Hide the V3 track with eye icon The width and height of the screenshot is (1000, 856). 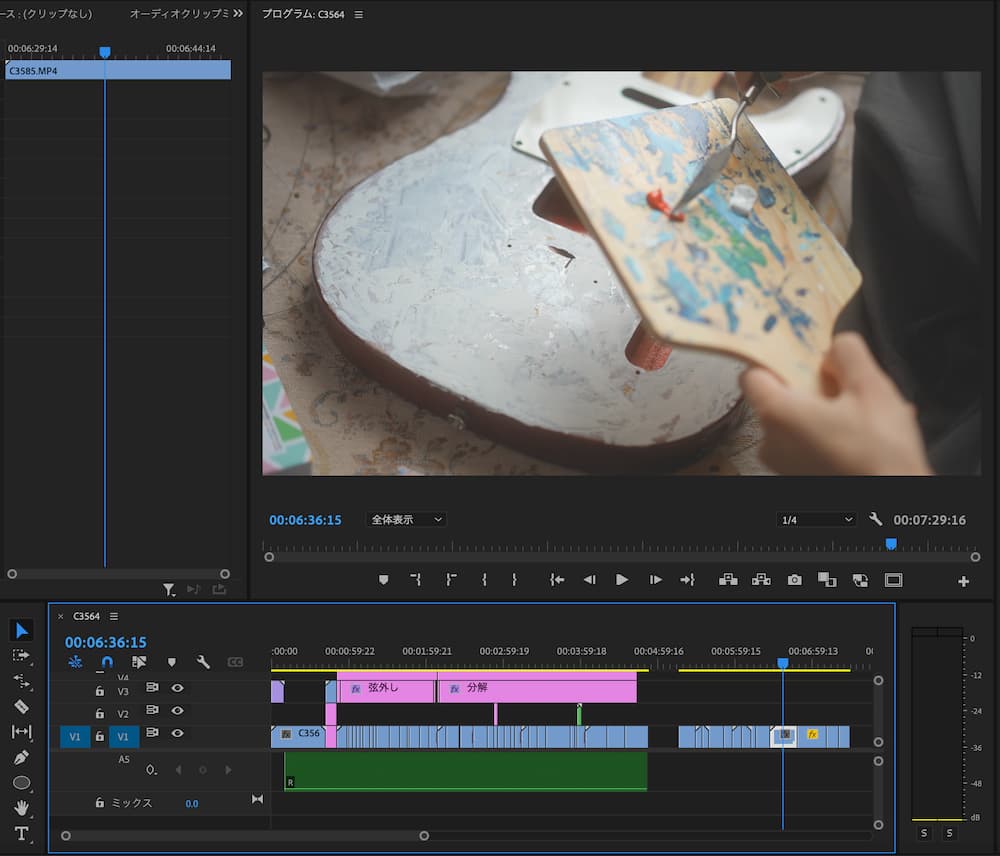(177, 689)
